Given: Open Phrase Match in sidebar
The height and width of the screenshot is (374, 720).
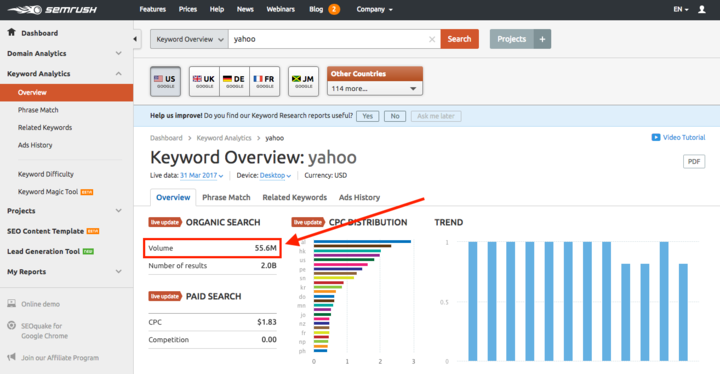Looking at the screenshot, I should tap(38, 110).
